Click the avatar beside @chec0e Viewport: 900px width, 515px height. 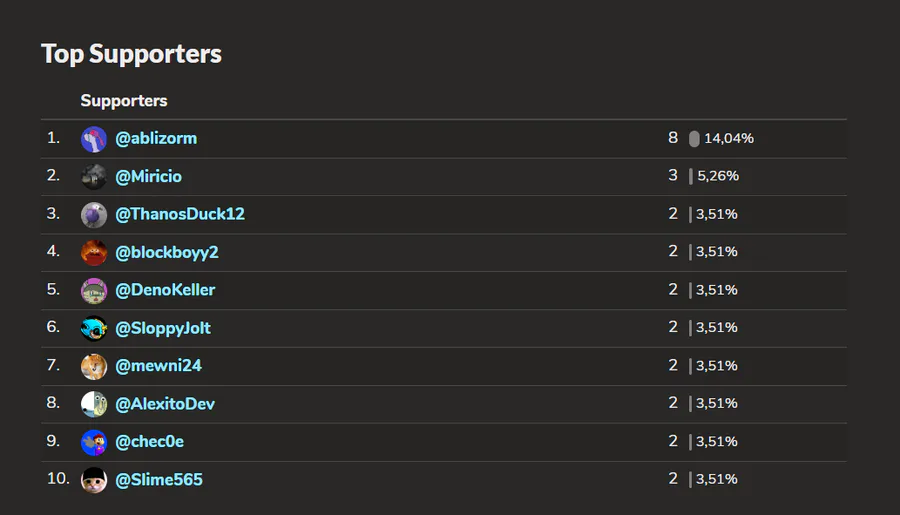[93, 443]
